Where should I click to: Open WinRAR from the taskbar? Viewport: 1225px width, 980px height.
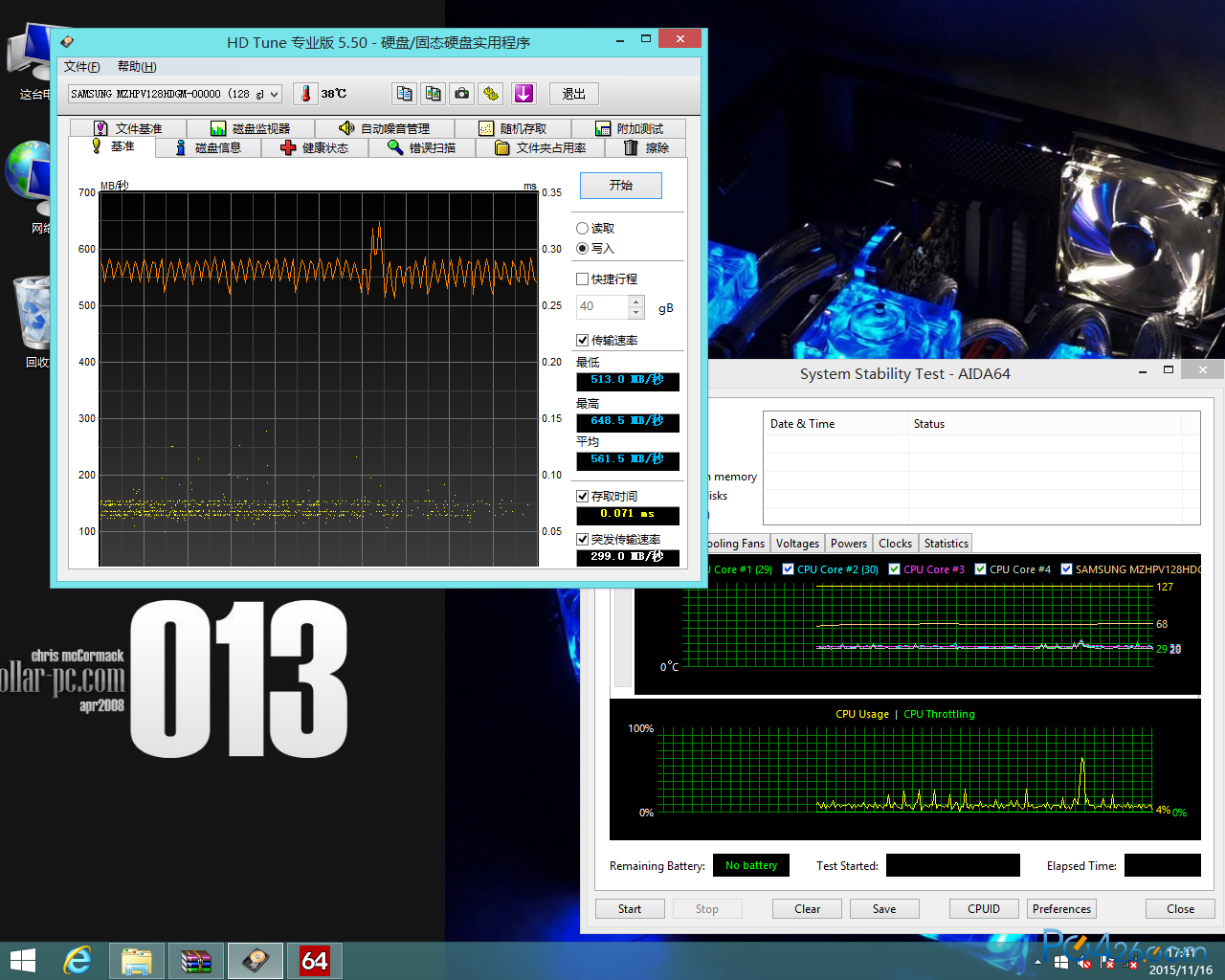coord(195,961)
